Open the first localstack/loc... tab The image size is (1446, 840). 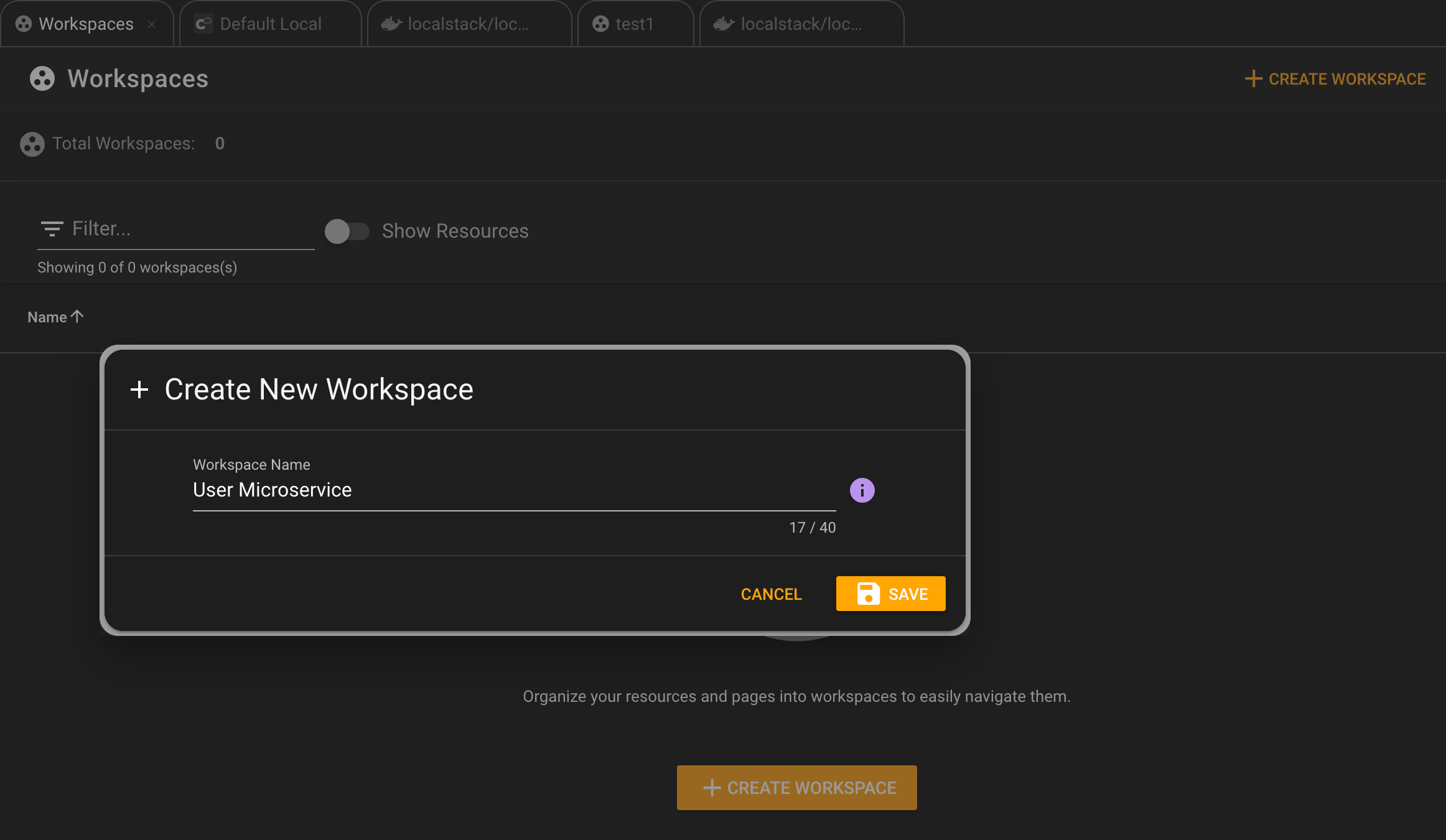click(x=469, y=24)
